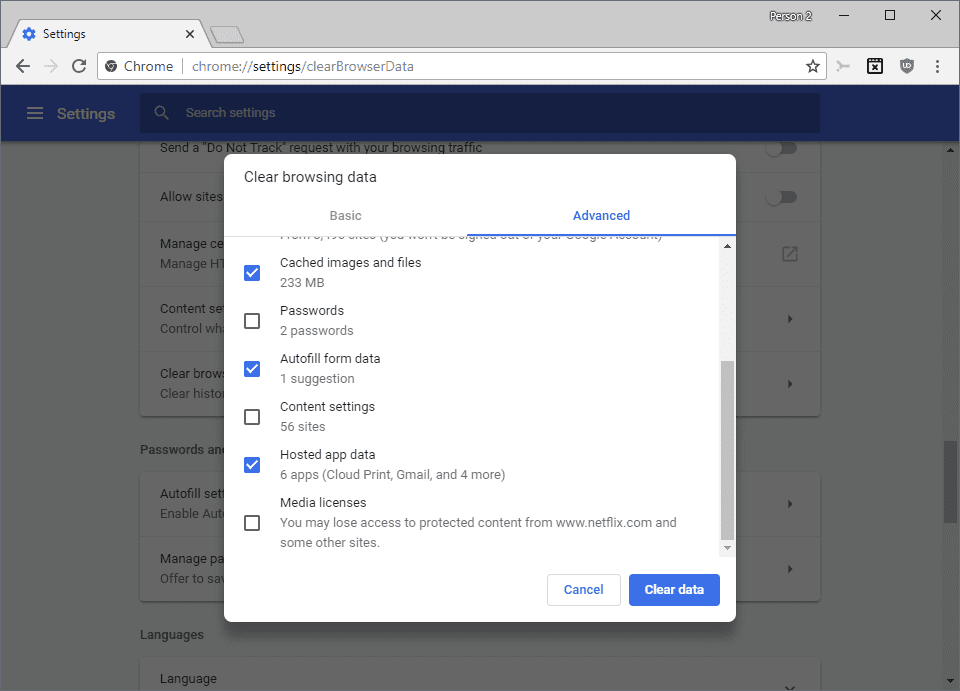Click the '2 passwords' text

pyautogui.click(x=317, y=331)
